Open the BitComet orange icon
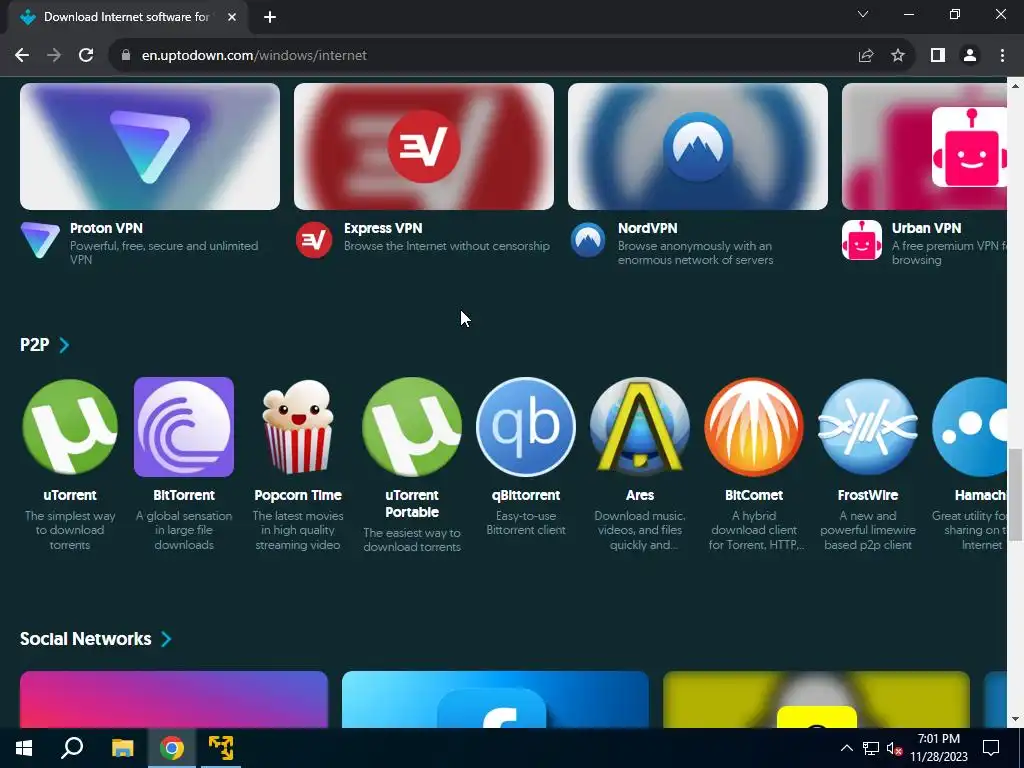Screen dimensions: 1024x768 coord(754,426)
